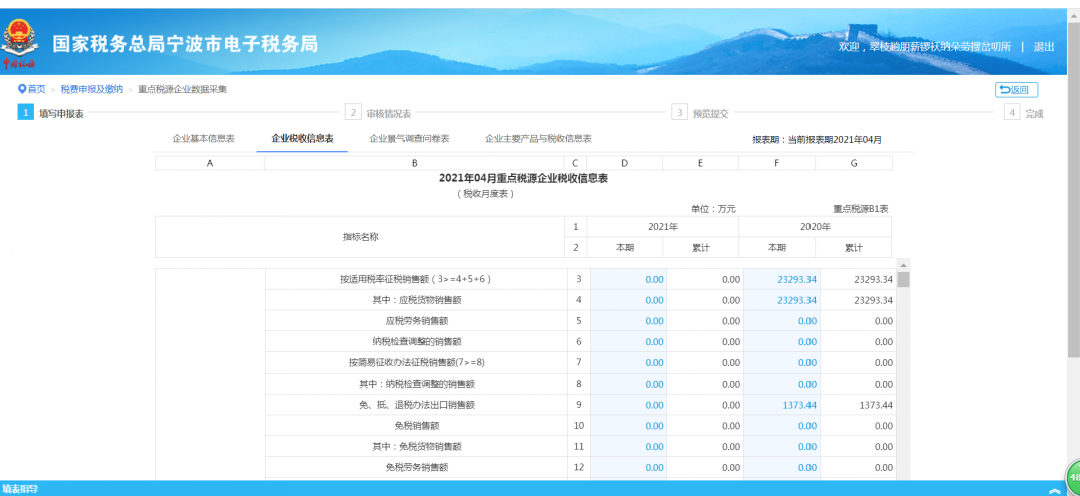Click step 2 审核情况表

pyautogui.click(x=378, y=114)
